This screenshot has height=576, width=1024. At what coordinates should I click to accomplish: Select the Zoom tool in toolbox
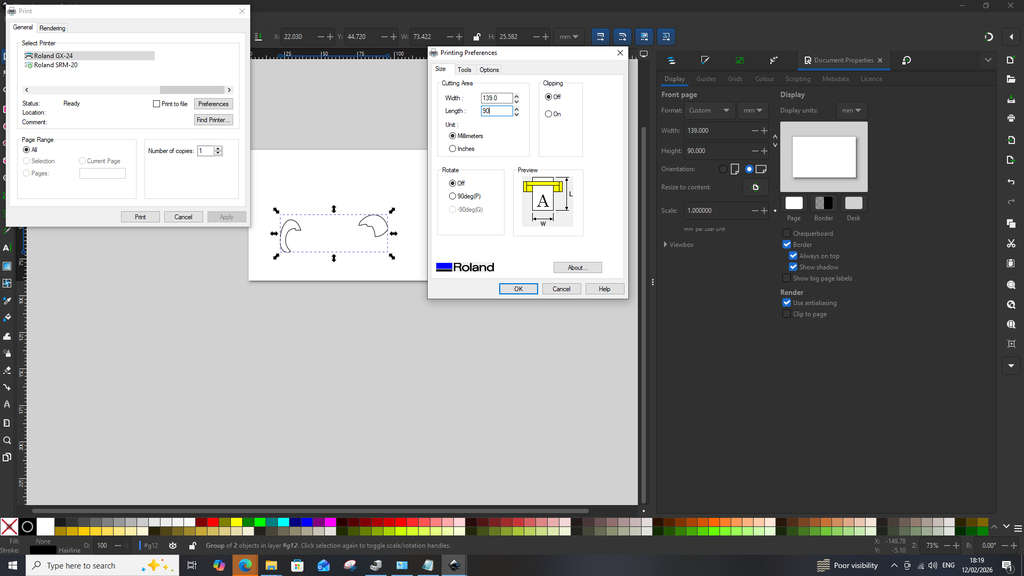click(x=7, y=440)
